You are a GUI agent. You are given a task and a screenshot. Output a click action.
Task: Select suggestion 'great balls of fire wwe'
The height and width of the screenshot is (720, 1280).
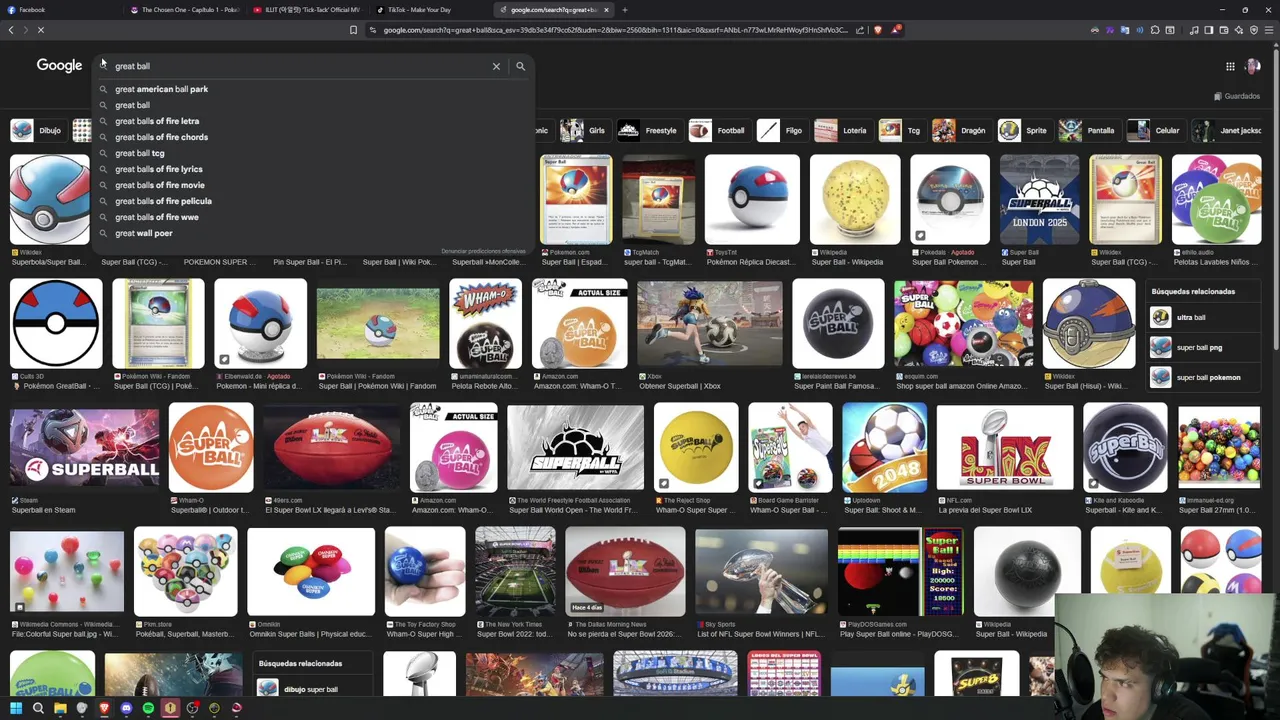[312, 217]
